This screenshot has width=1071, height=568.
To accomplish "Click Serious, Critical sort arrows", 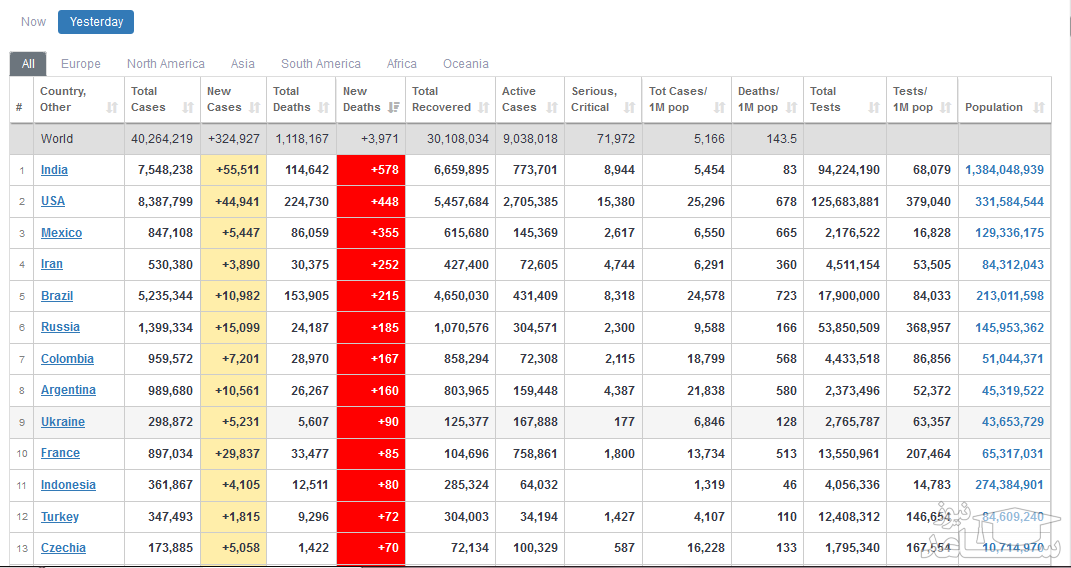I will tap(629, 108).
